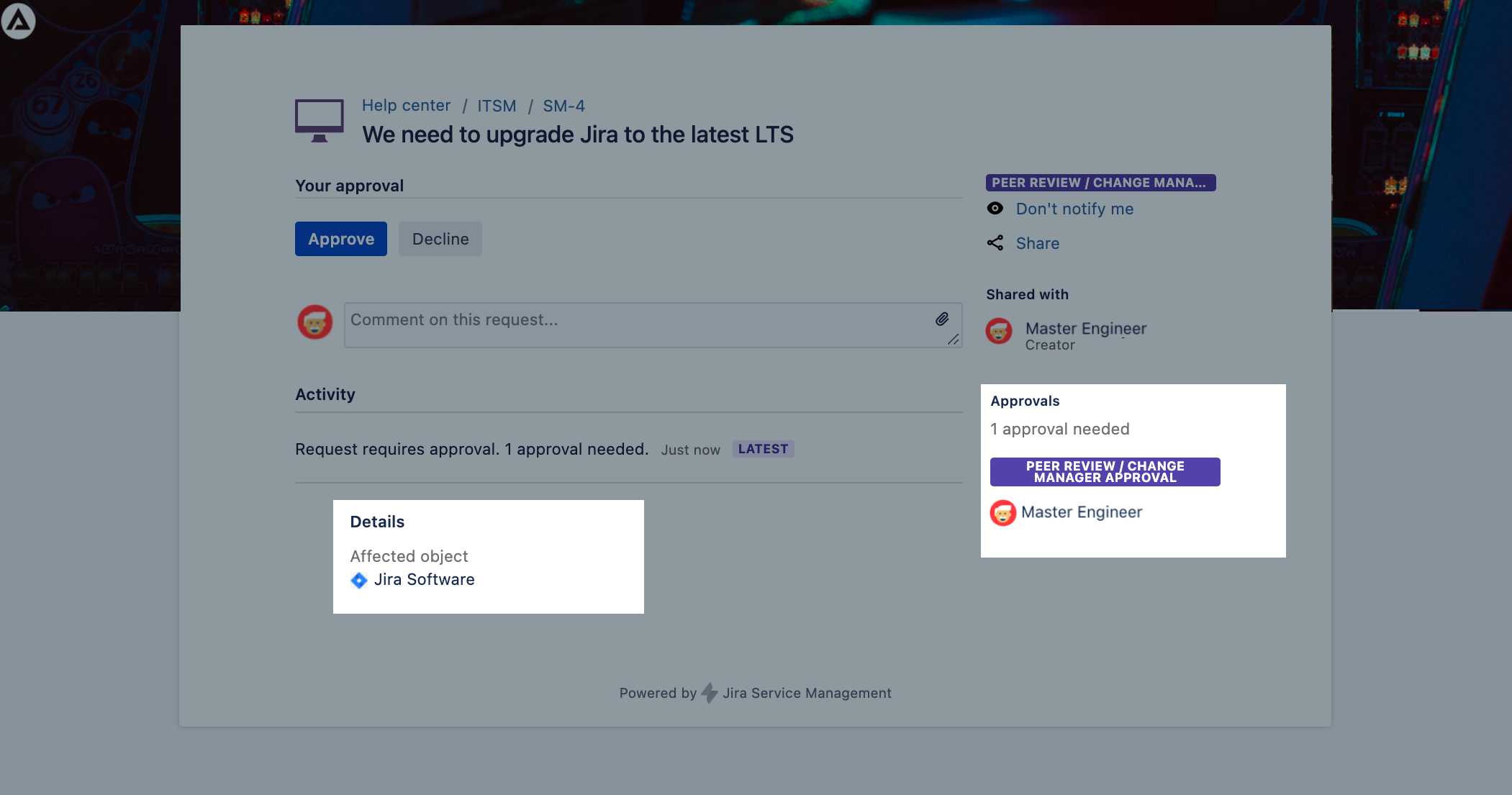This screenshot has width=1512, height=795.
Task: Click the share icon beside Share
Action: coord(995,242)
